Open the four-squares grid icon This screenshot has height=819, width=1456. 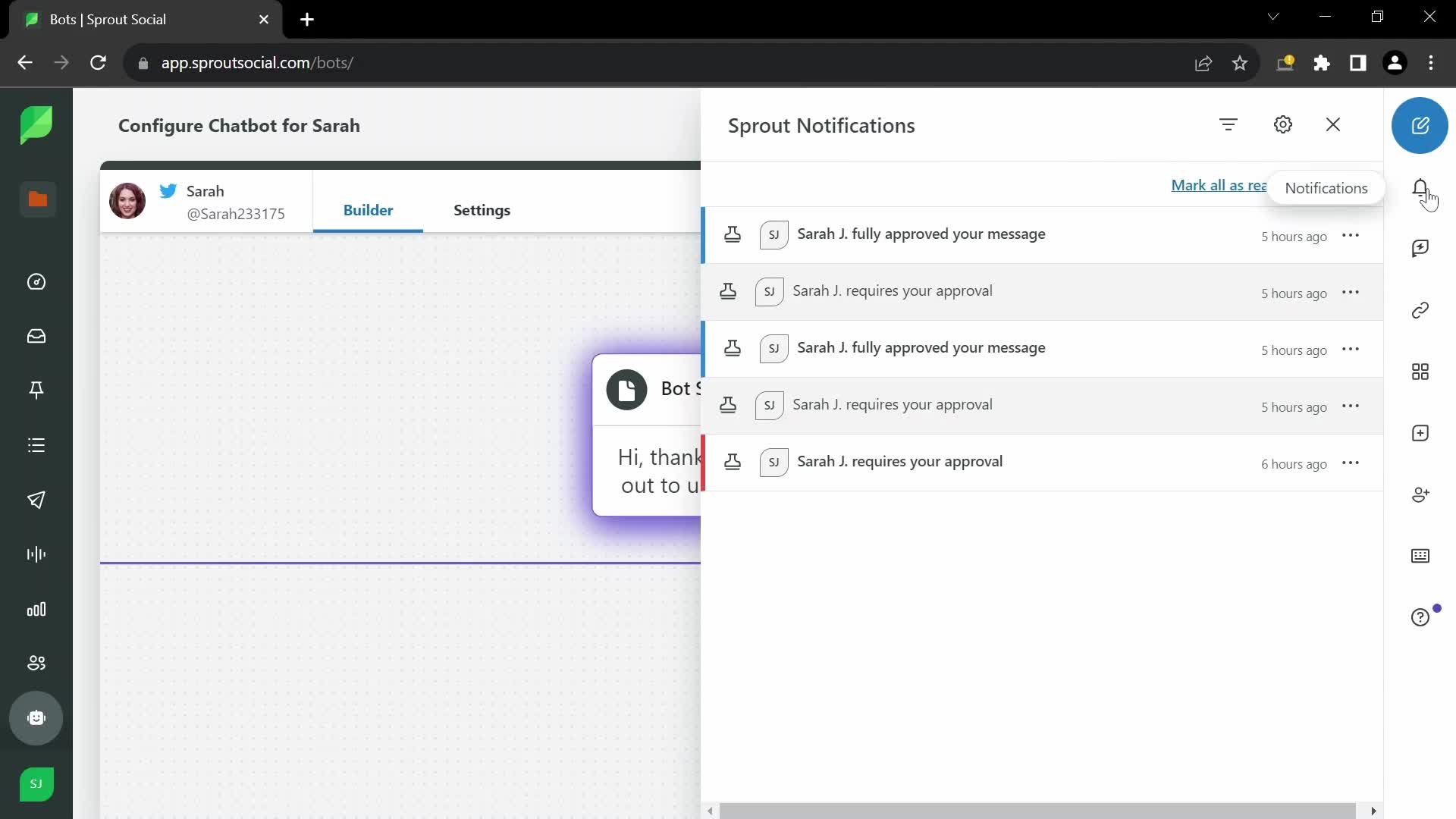[1420, 372]
